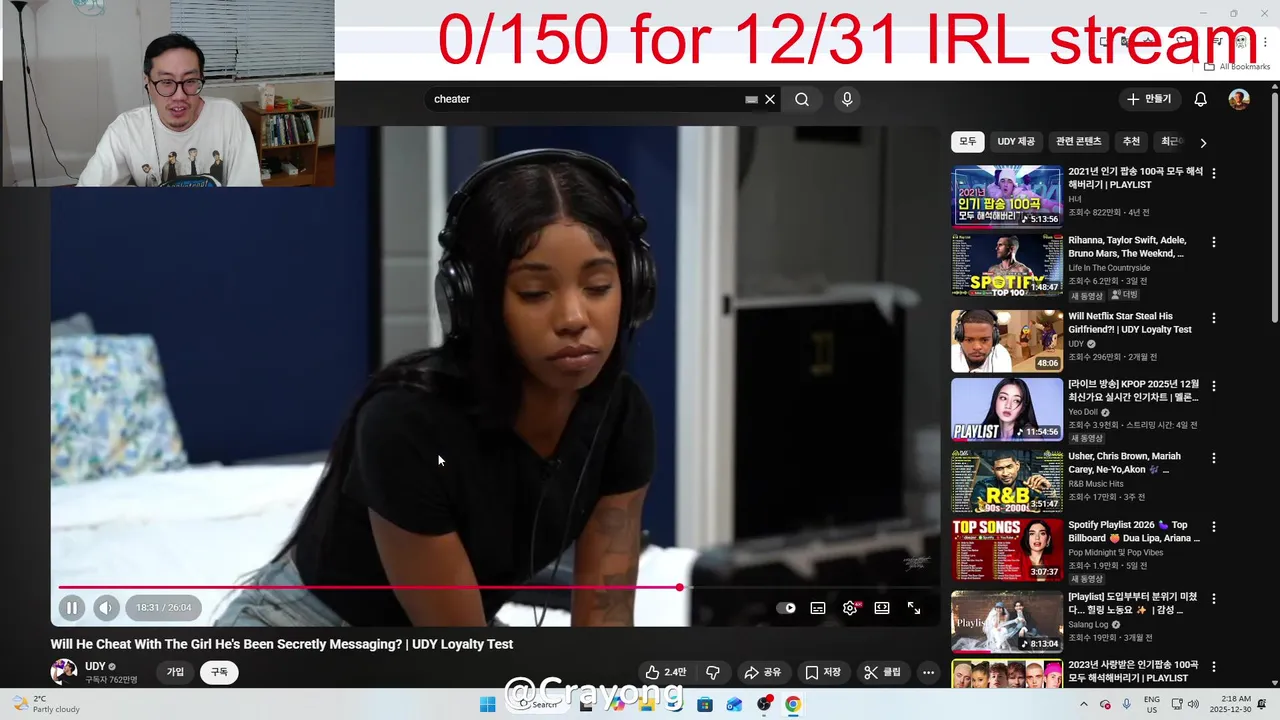Open the KPOP 2025년 12월 live stream thumbnail
The height and width of the screenshot is (720, 1280).
1006,409
